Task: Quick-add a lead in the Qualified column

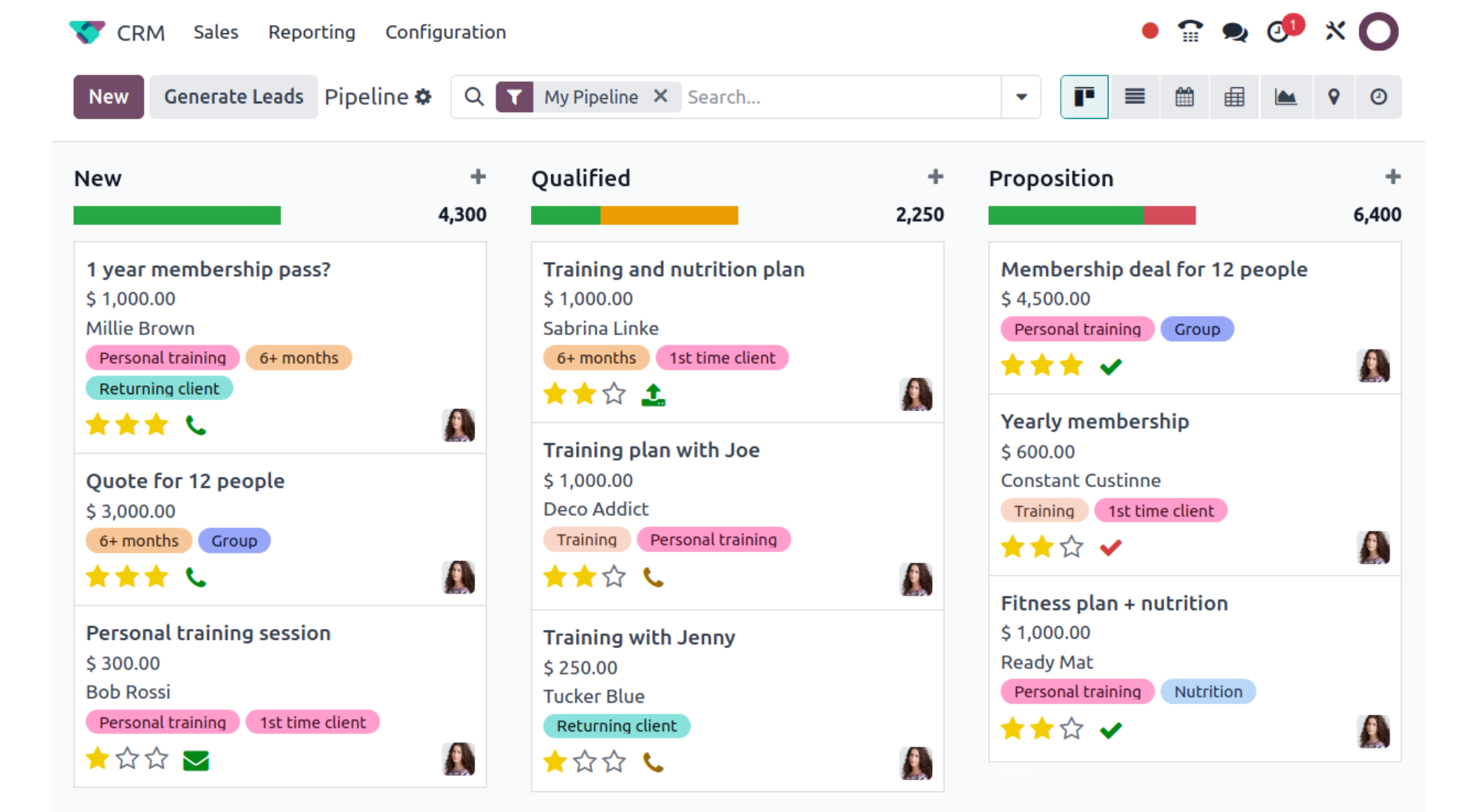Action: pos(936,177)
